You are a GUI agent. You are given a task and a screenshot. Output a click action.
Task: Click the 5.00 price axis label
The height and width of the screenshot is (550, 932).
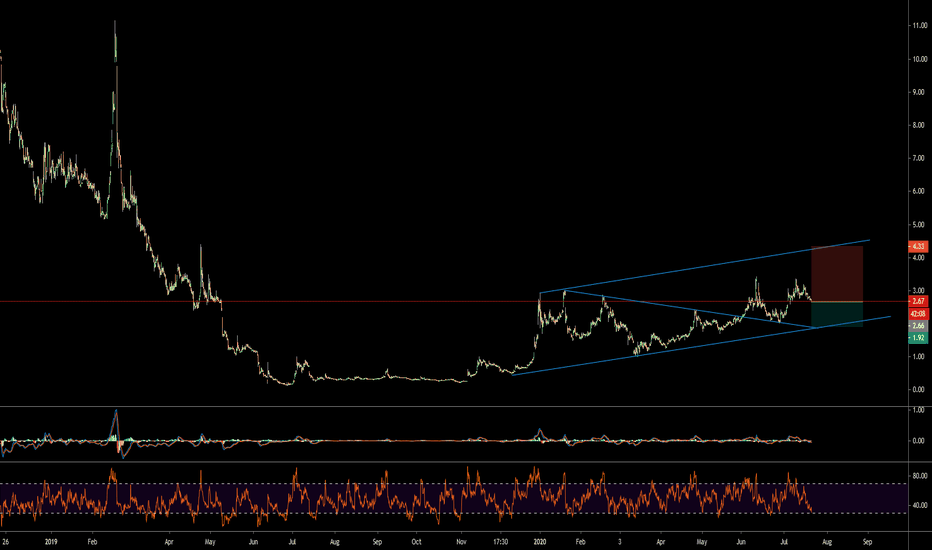pos(919,224)
